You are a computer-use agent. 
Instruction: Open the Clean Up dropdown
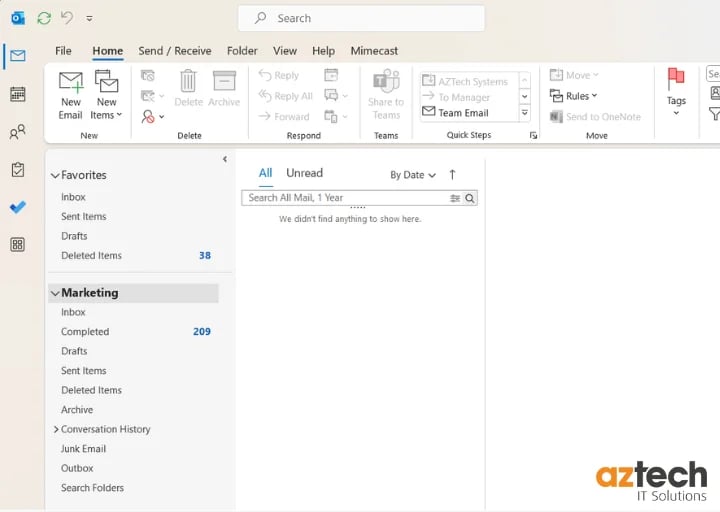[x=152, y=96]
